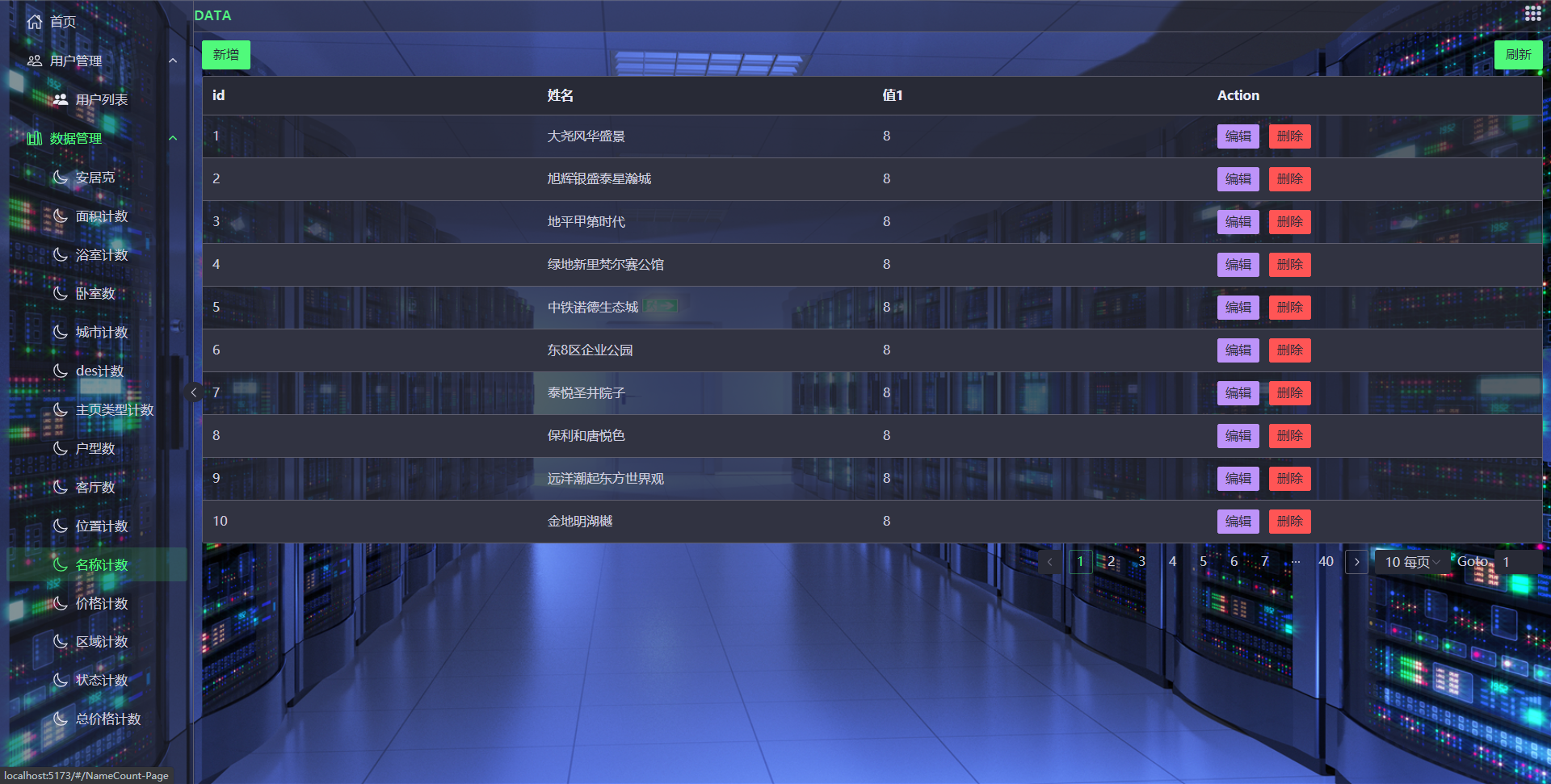Click the moon icon next to 区域计数
This screenshot has height=784, width=1551.
tap(61, 641)
